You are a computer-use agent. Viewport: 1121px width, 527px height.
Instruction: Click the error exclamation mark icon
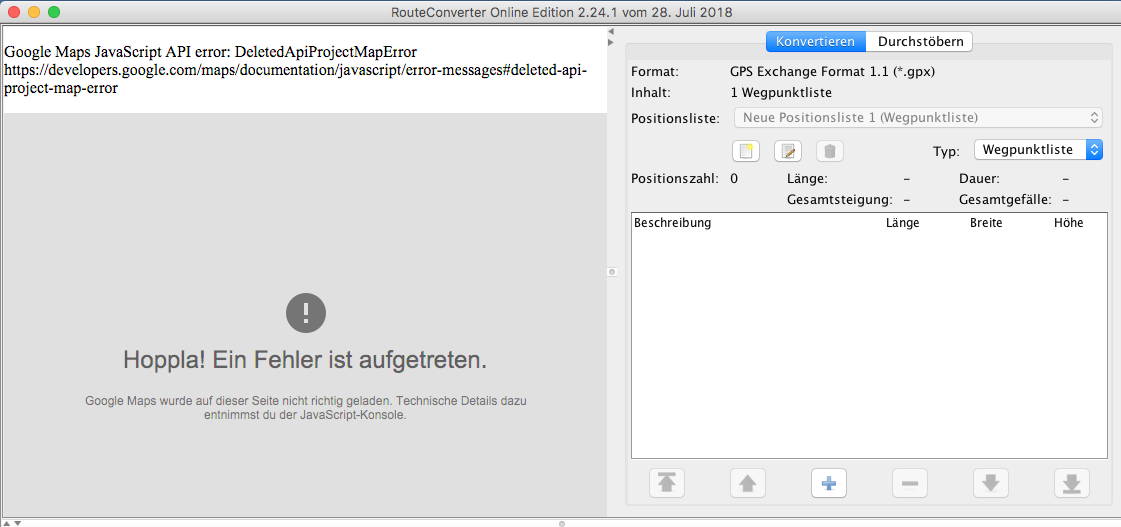coord(305,313)
